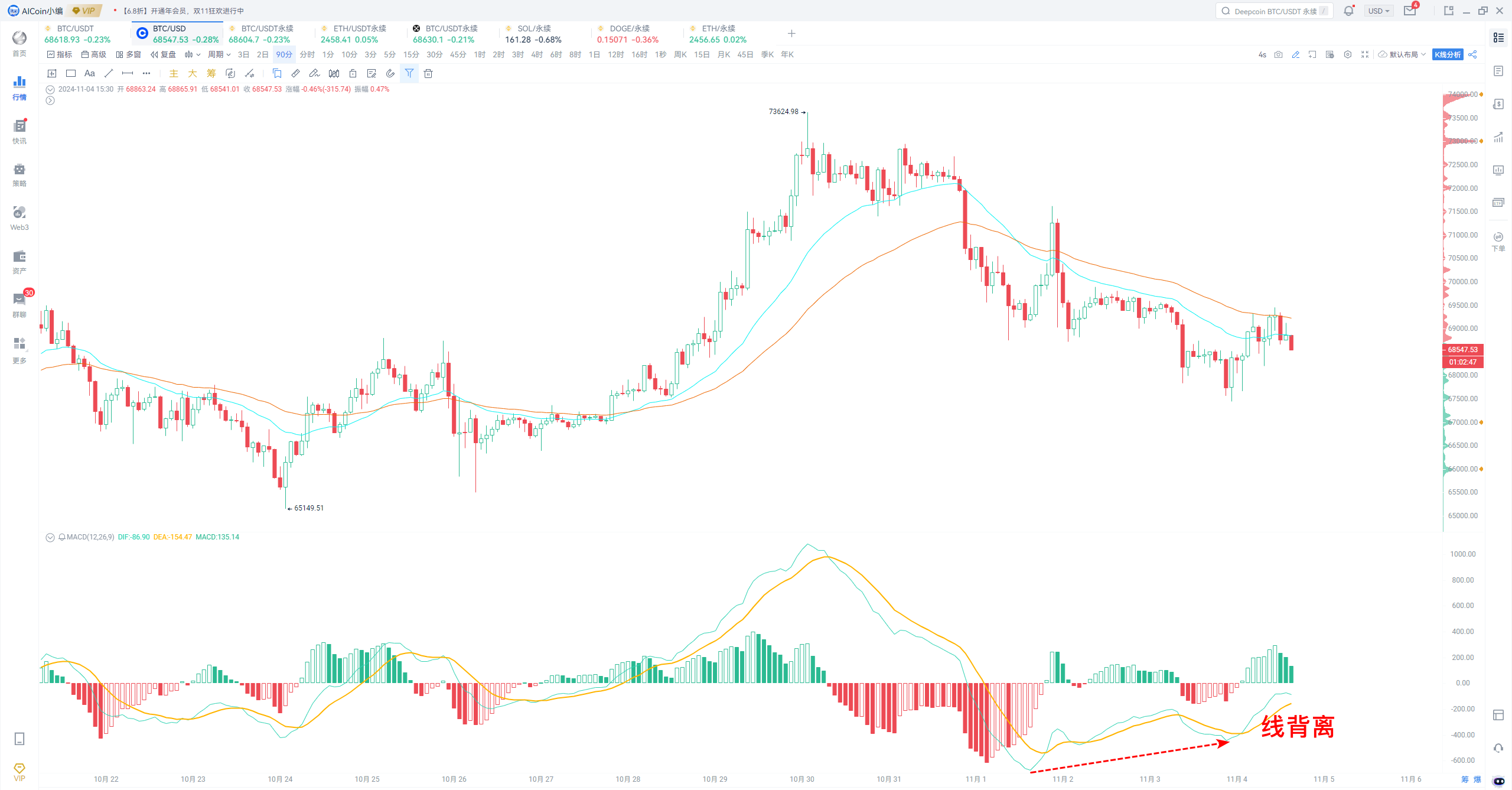
Task: Click the Deepcoin BTC/USDT search field
Action: [x=1274, y=11]
